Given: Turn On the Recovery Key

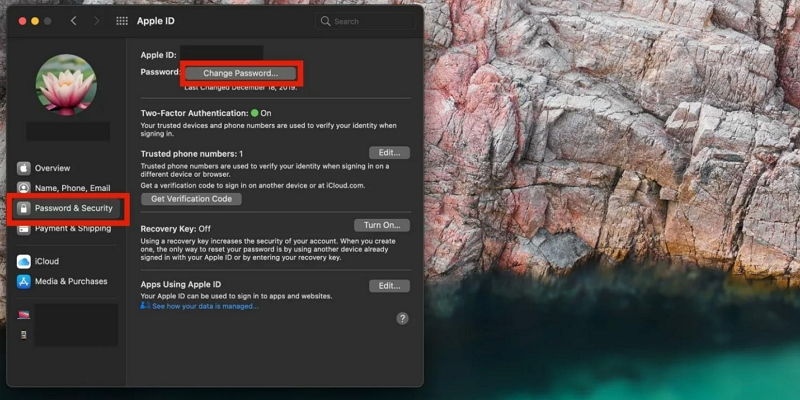Looking at the screenshot, I should tap(382, 225).
